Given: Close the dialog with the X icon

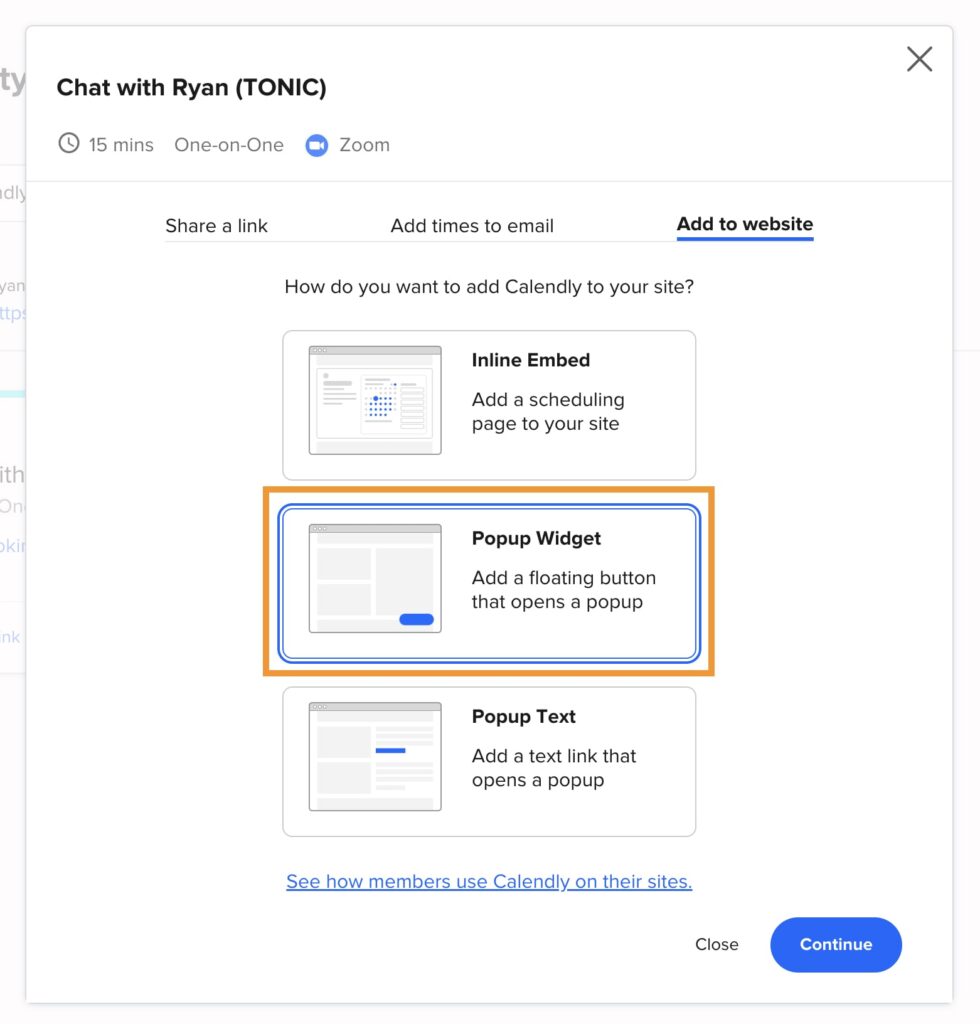Looking at the screenshot, I should click(x=919, y=59).
